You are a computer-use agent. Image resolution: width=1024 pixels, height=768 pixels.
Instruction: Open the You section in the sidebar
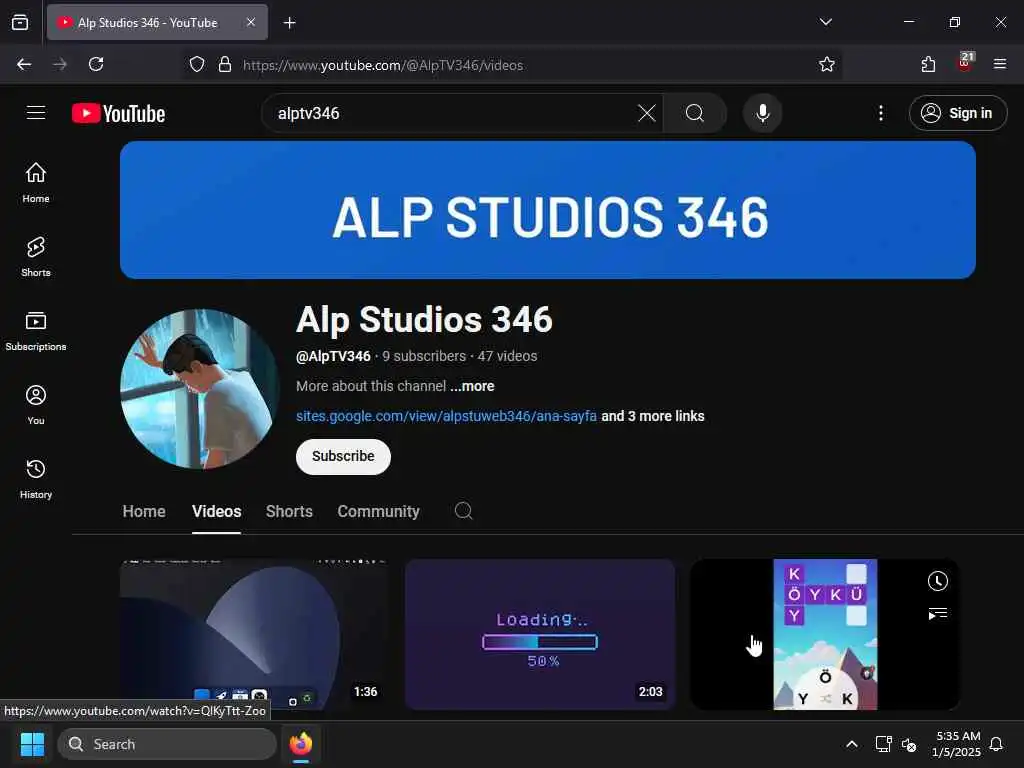click(x=36, y=405)
